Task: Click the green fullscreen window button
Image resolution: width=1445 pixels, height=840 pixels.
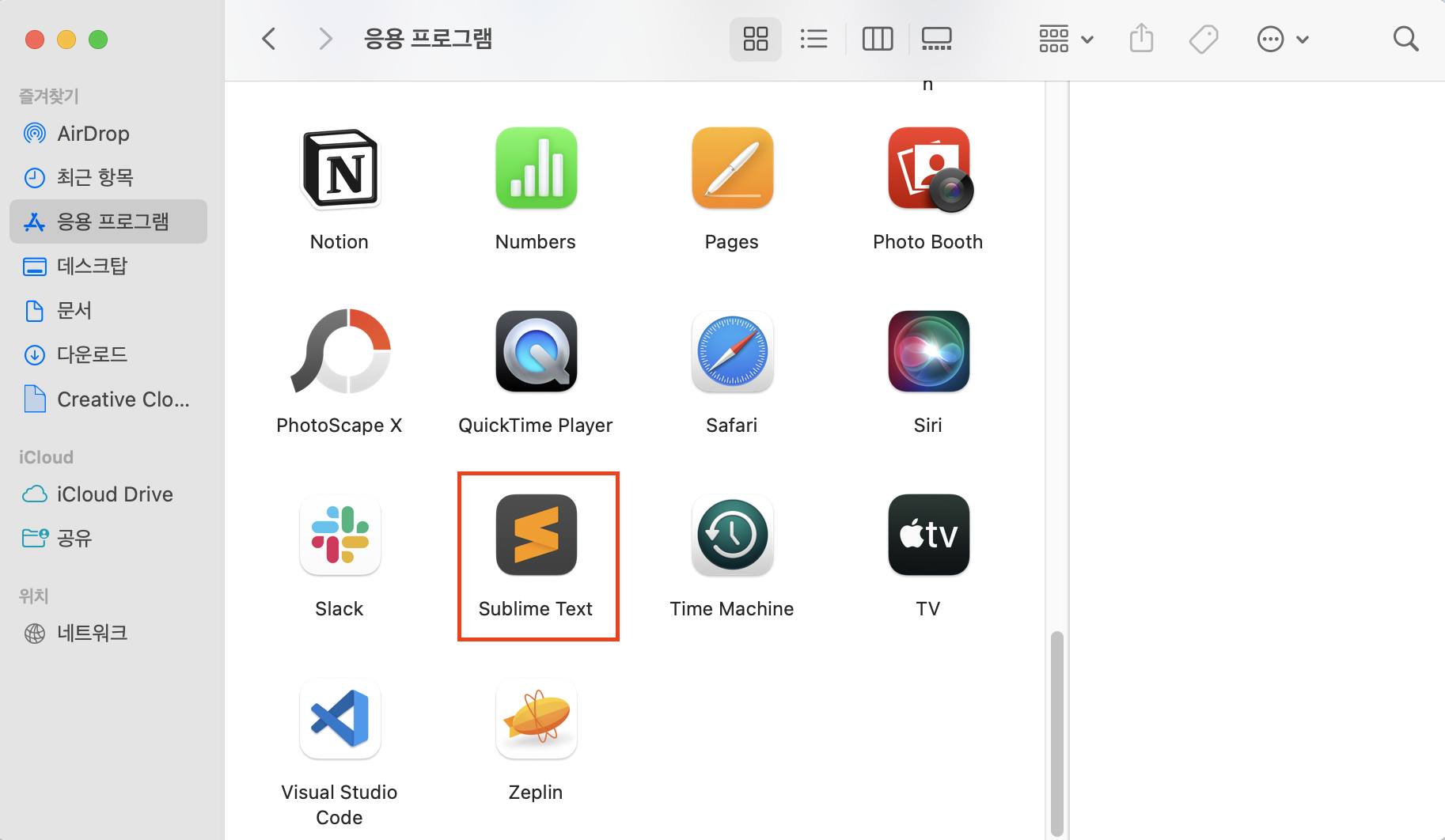Action: 98,39
